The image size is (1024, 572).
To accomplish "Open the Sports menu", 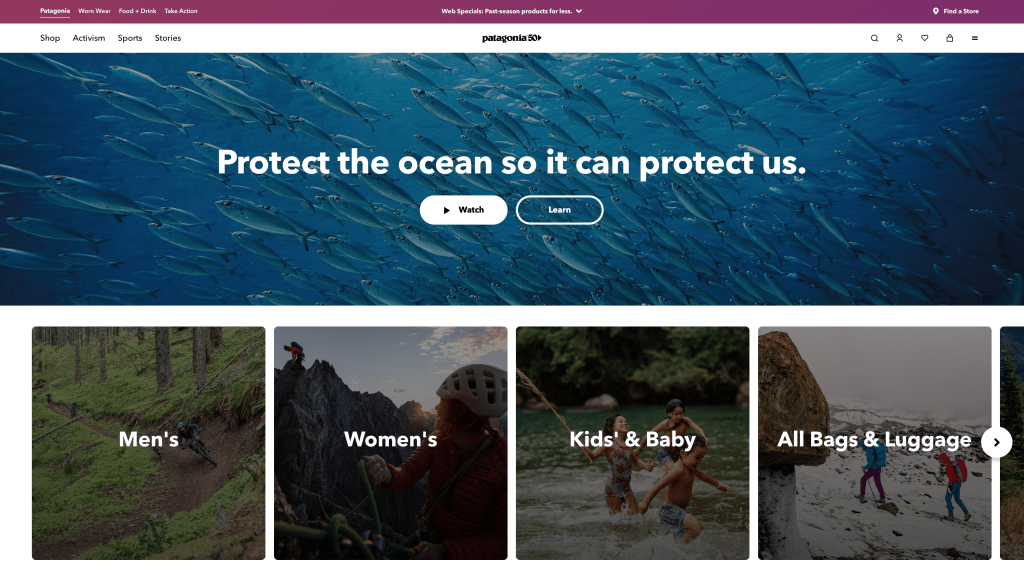I will [130, 38].
